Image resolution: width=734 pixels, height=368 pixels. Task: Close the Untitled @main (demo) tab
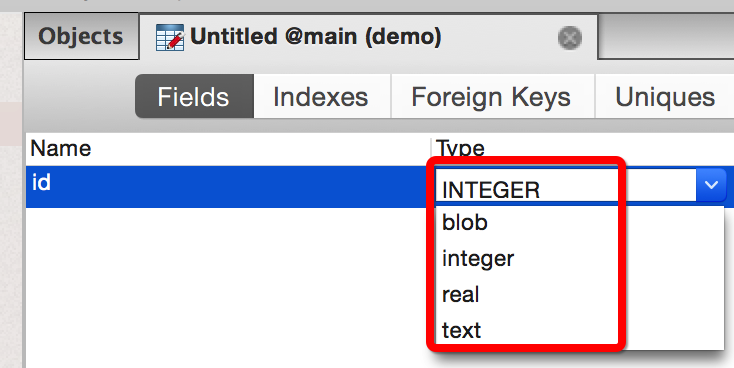[x=570, y=37]
